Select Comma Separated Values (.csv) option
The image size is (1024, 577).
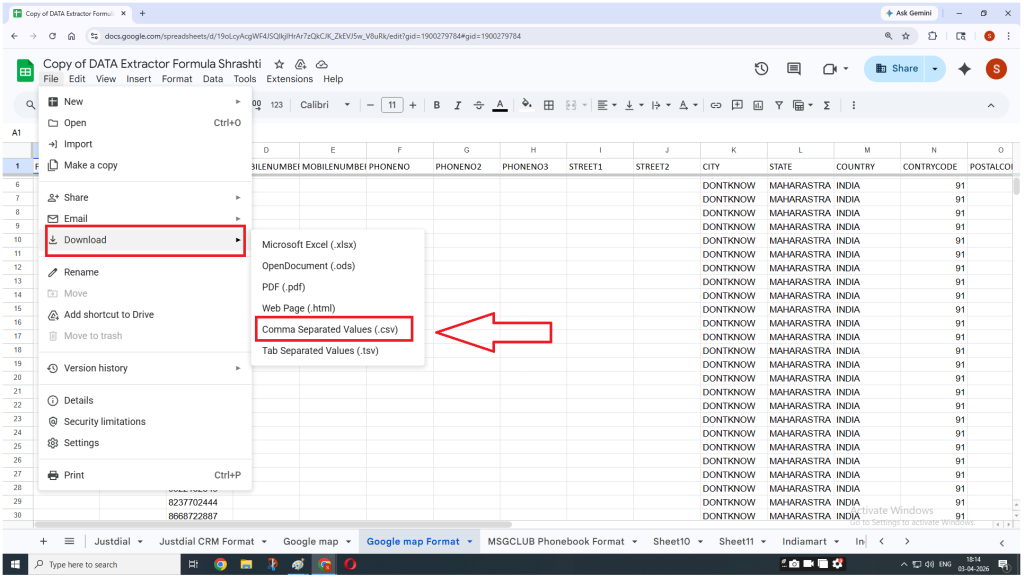[329, 330]
